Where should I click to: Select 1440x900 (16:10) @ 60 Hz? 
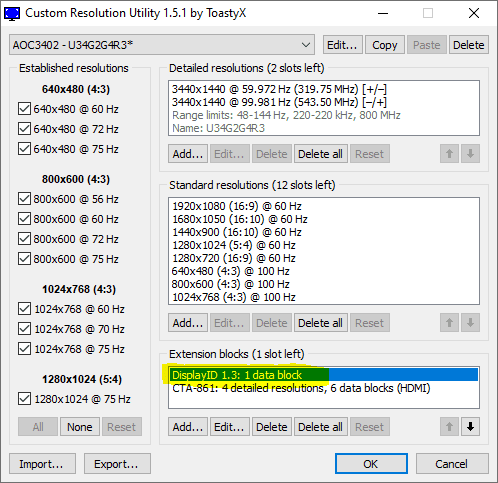323,232
